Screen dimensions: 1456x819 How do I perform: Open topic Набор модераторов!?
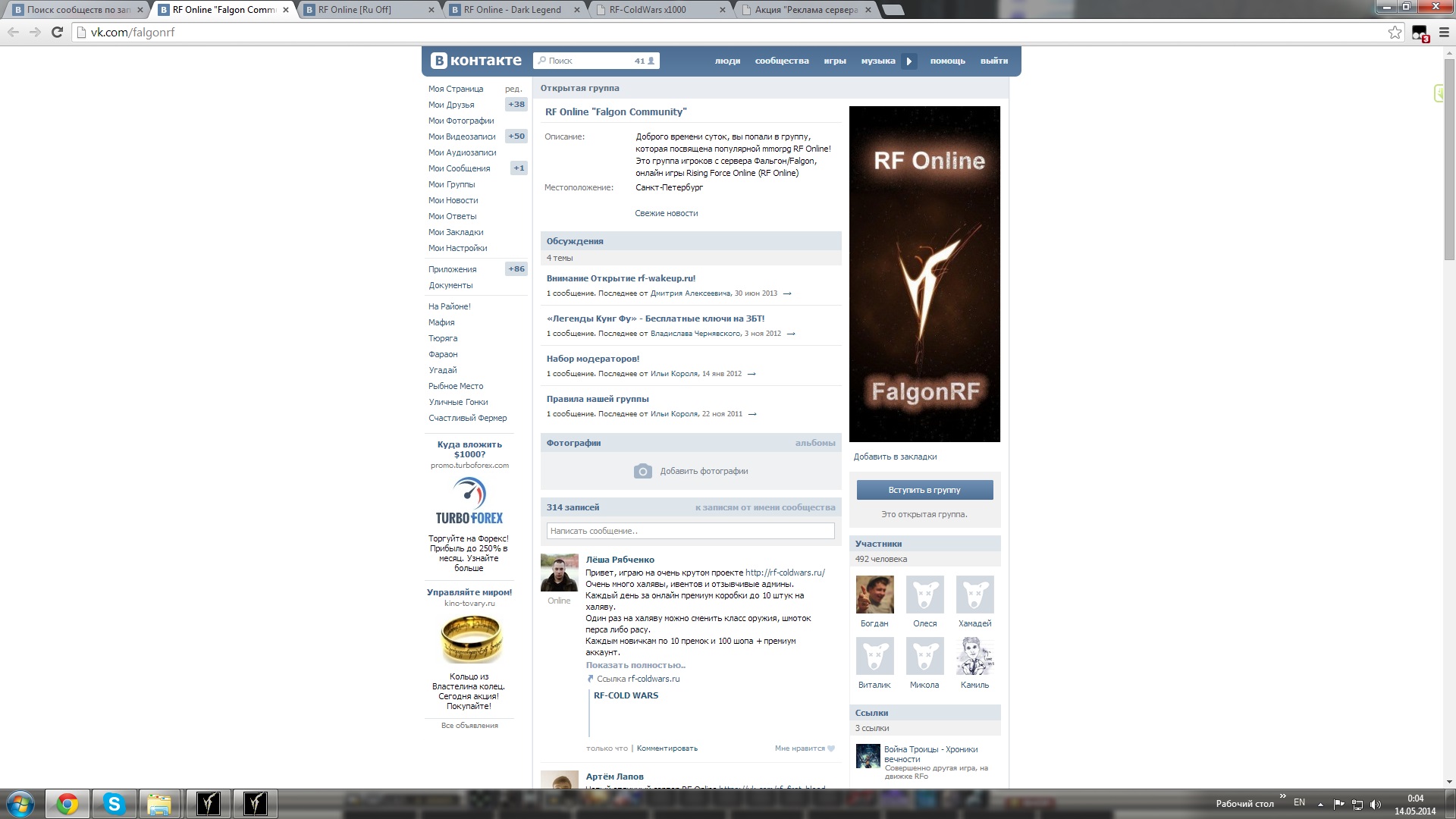tap(593, 359)
